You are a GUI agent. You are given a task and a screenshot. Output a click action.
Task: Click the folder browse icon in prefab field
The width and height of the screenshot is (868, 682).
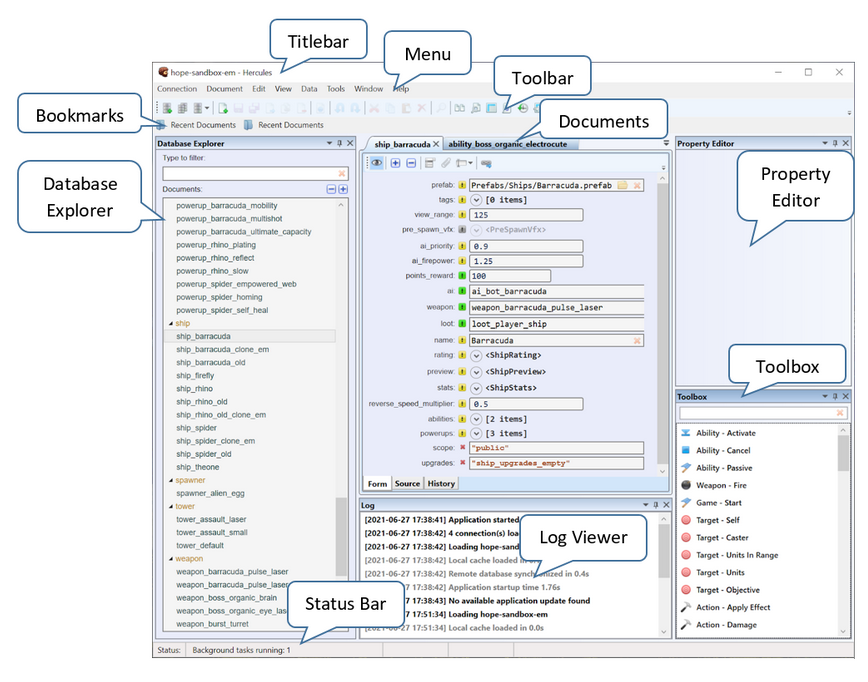point(622,185)
